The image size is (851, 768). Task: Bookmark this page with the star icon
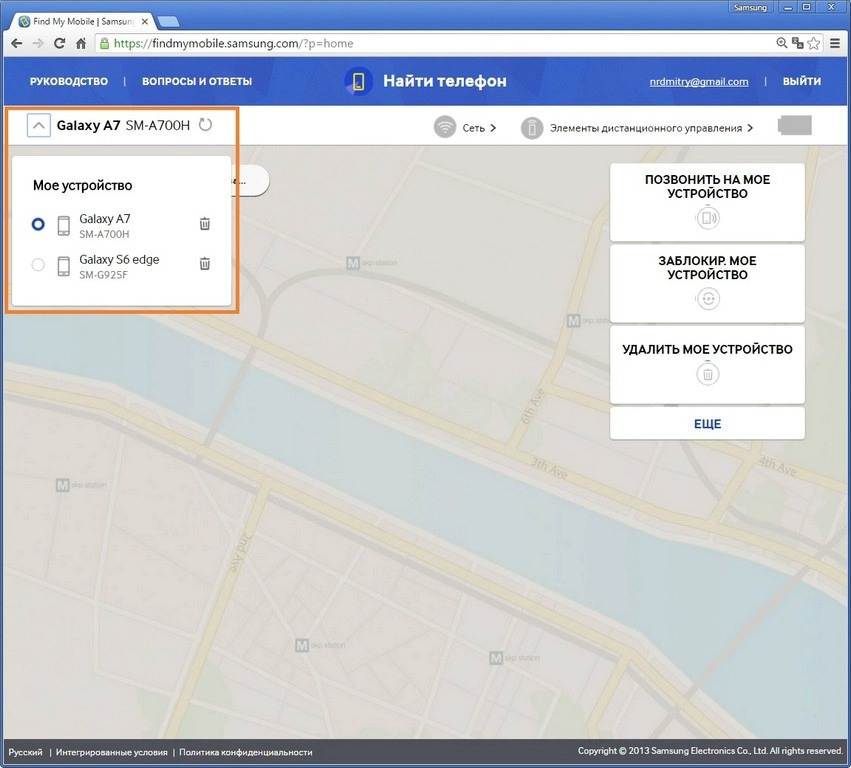814,44
